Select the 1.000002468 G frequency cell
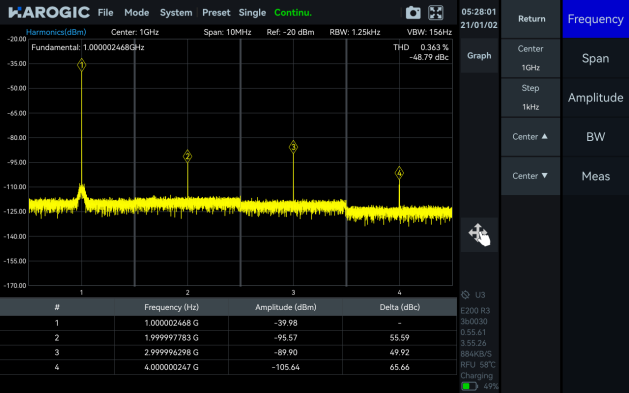This screenshot has height=393, width=629. (171, 323)
